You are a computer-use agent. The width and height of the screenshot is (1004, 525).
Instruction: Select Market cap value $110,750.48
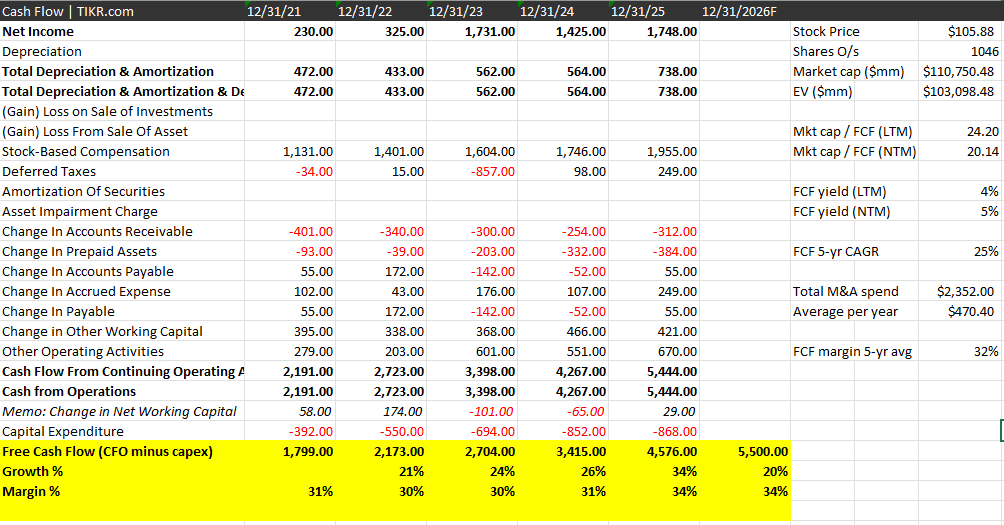point(959,72)
